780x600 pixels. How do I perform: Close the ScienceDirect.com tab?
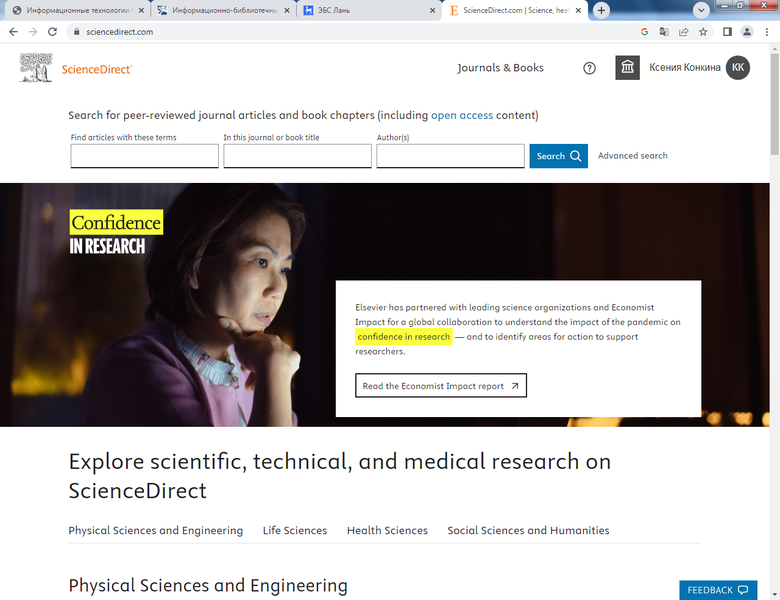click(578, 10)
